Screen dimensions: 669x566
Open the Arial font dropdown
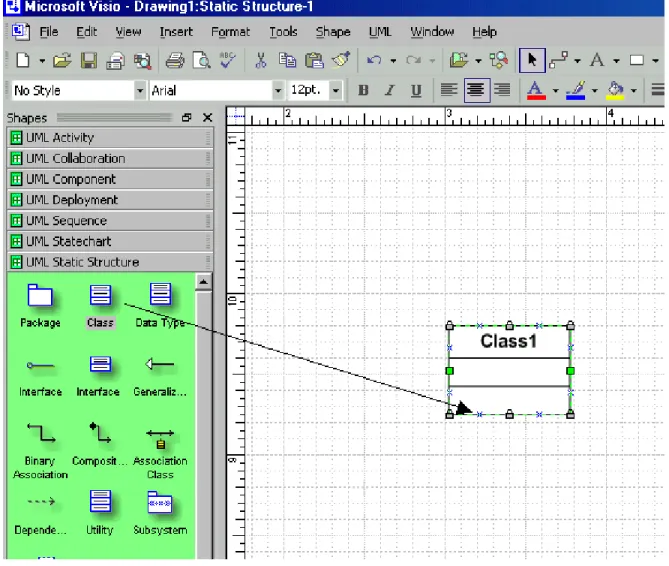[x=278, y=90]
